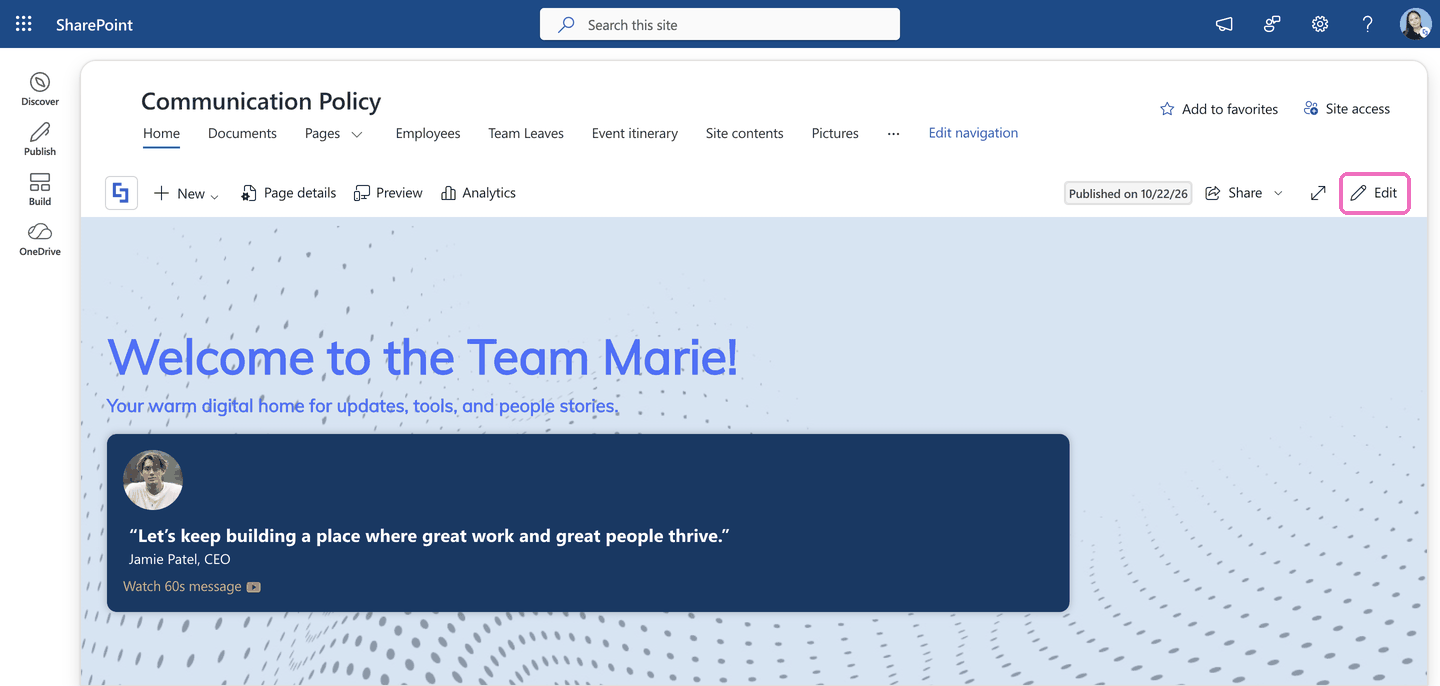Image resolution: width=1440 pixels, height=686 pixels.
Task: Click the Edit navigation link
Action: tap(973, 133)
